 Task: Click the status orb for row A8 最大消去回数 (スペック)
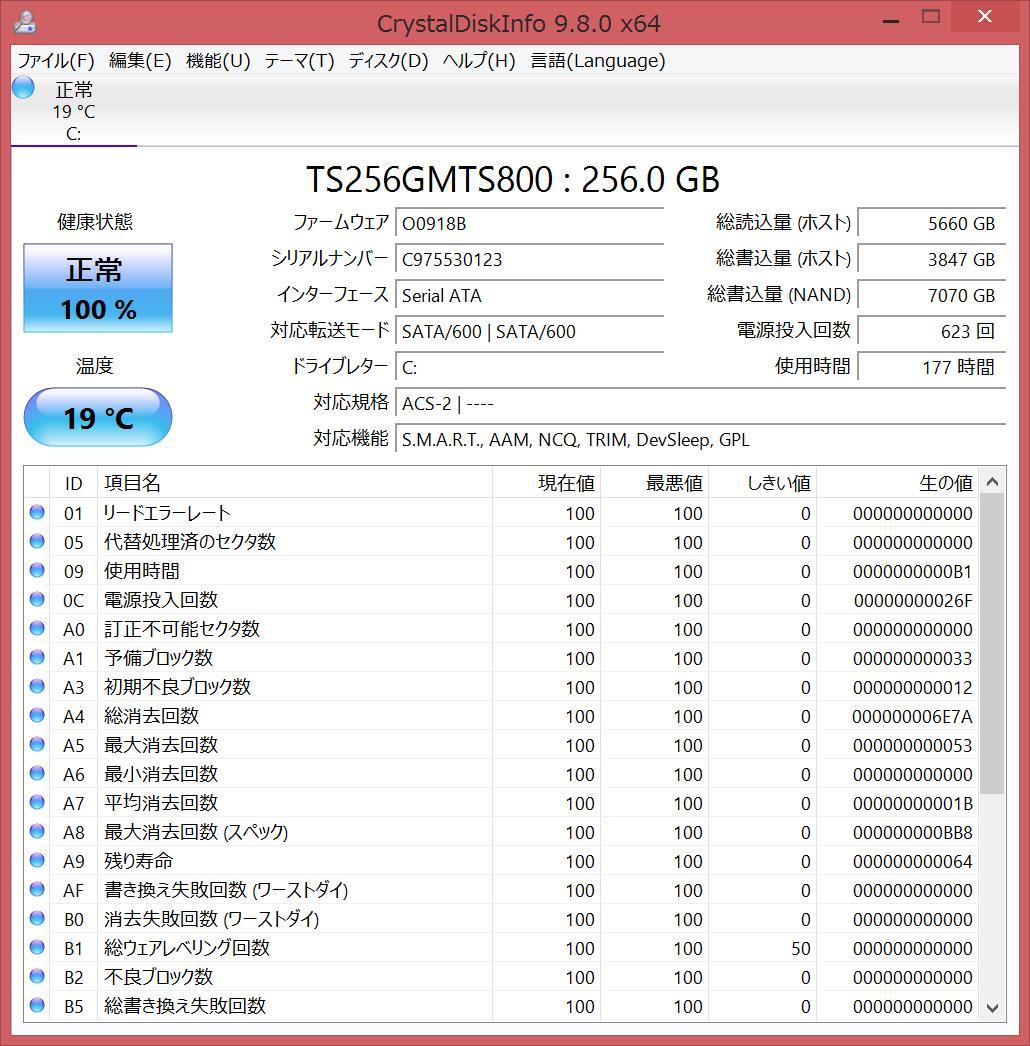coord(37,831)
